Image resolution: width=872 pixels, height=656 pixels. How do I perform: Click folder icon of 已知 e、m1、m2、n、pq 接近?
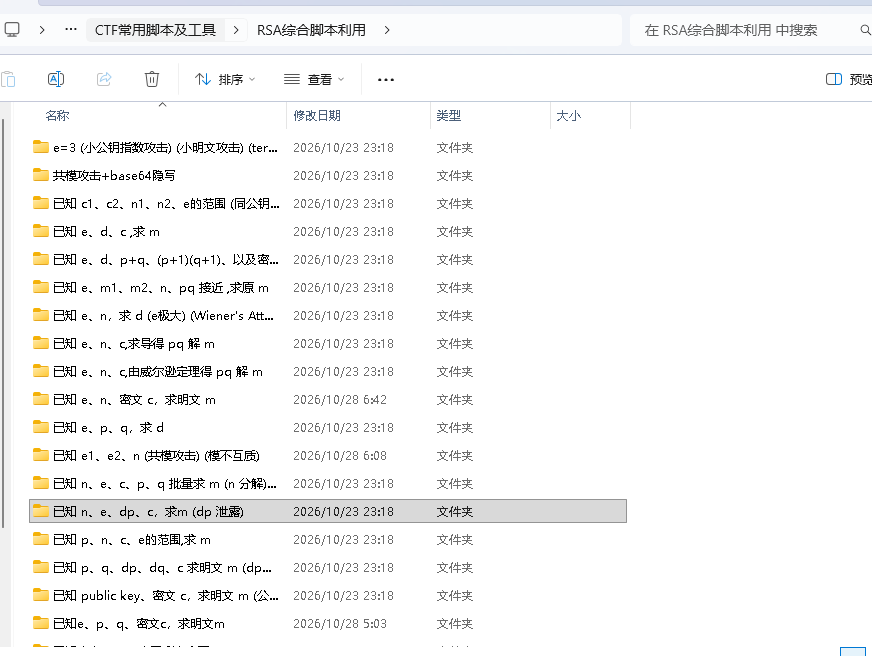(x=41, y=287)
